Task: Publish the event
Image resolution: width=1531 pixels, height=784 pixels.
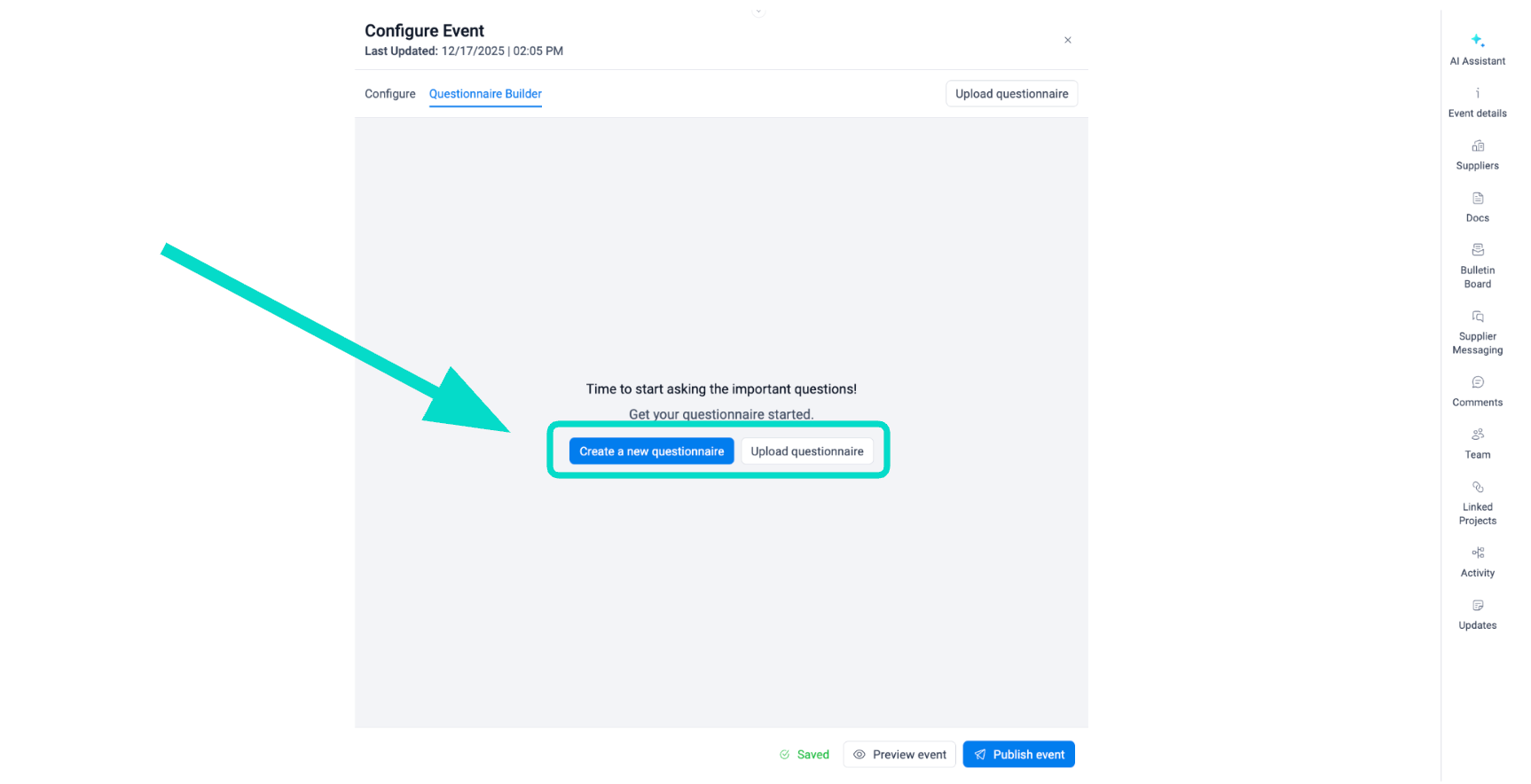Action: coord(1018,755)
